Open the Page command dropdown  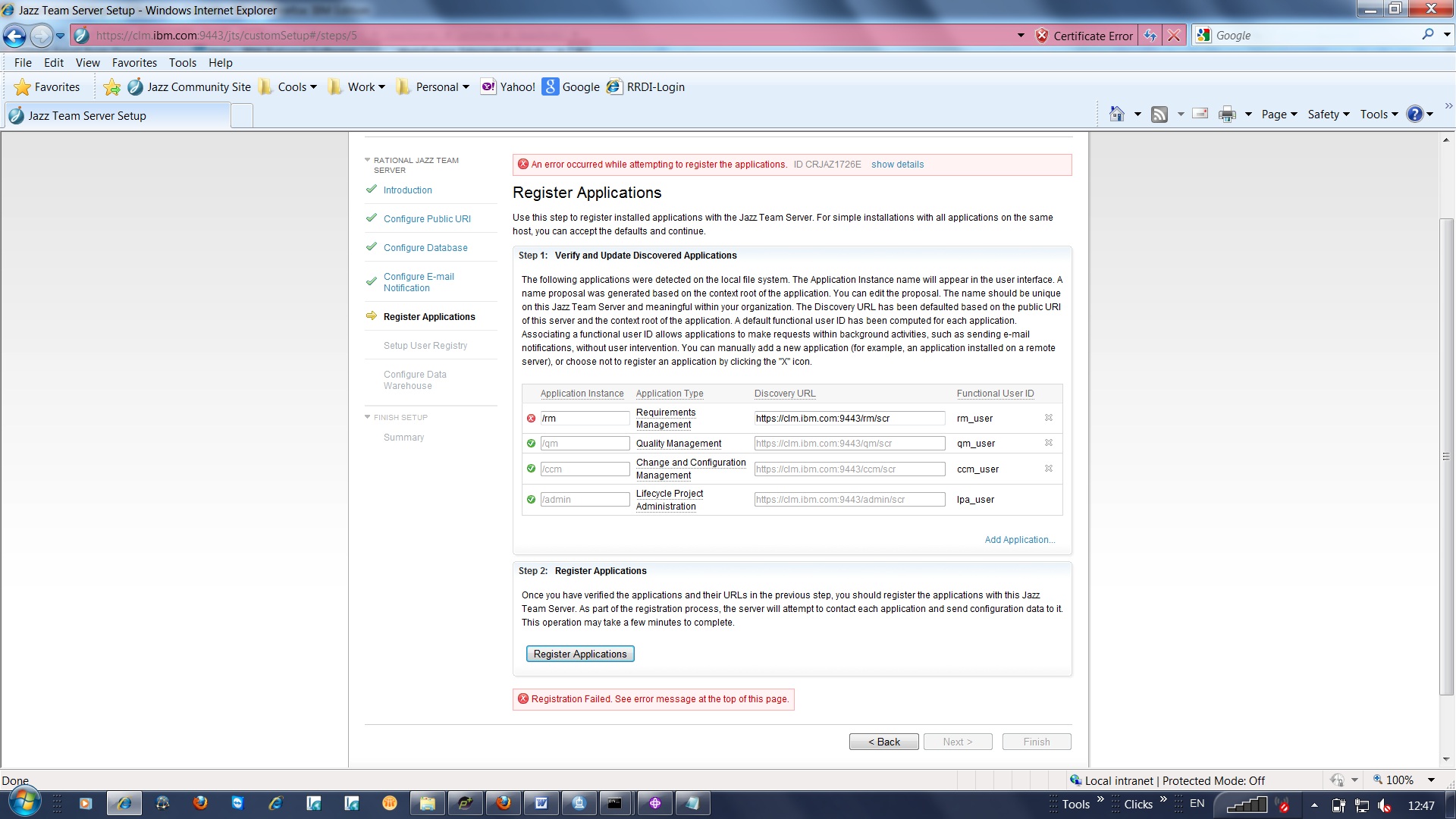pyautogui.click(x=1279, y=115)
